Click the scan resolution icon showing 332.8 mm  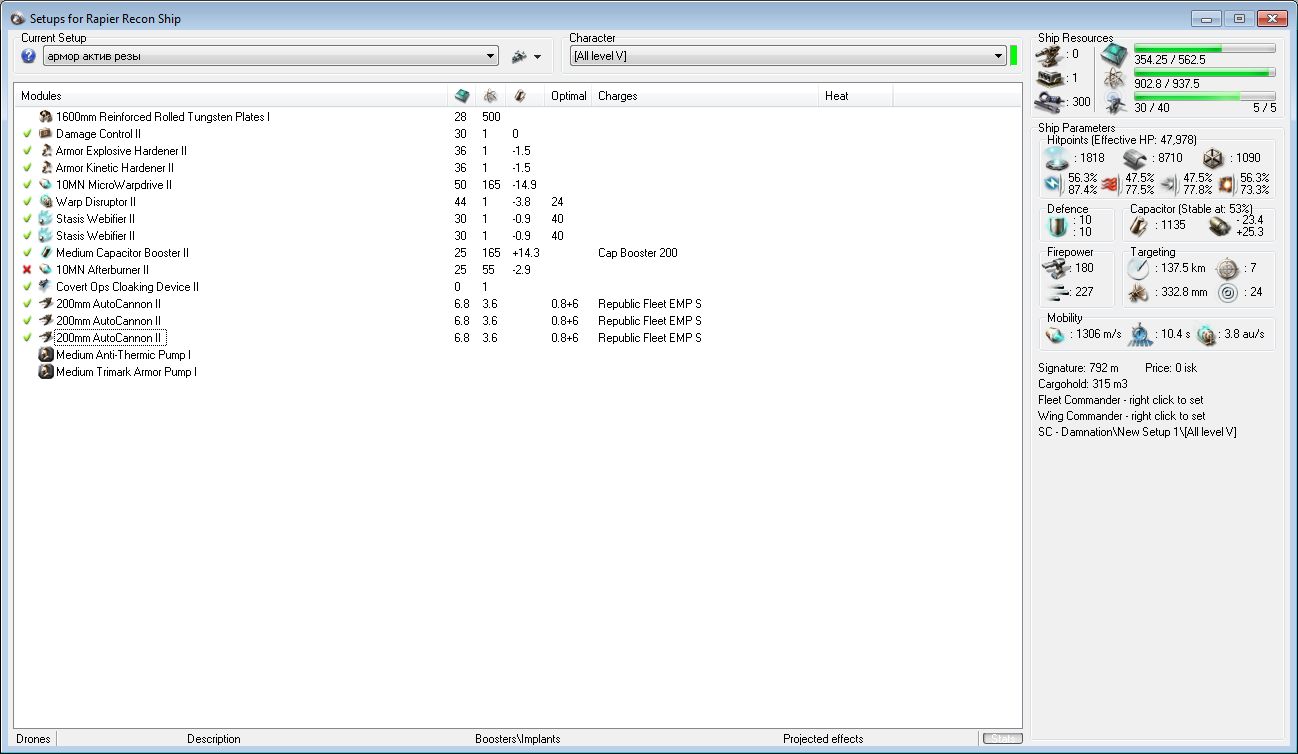pyautogui.click(x=1139, y=293)
